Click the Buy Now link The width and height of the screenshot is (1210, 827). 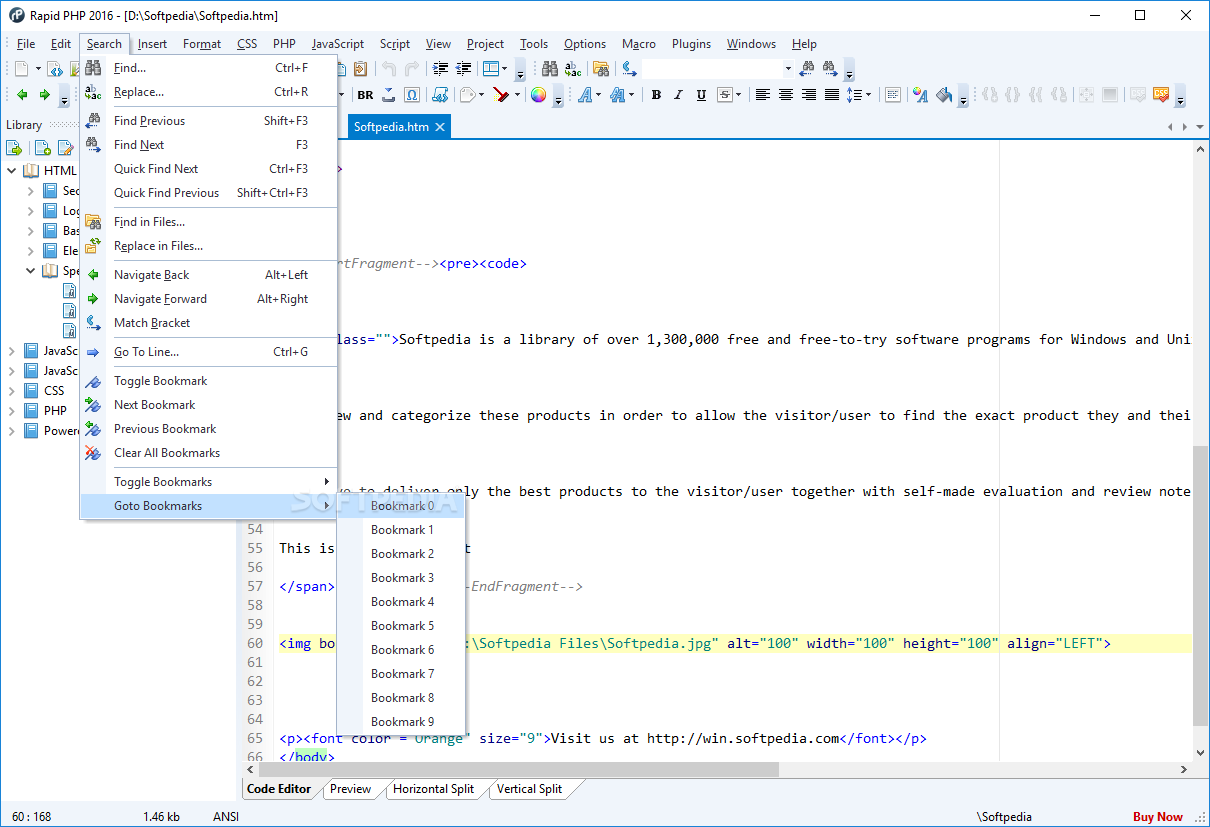1157,817
